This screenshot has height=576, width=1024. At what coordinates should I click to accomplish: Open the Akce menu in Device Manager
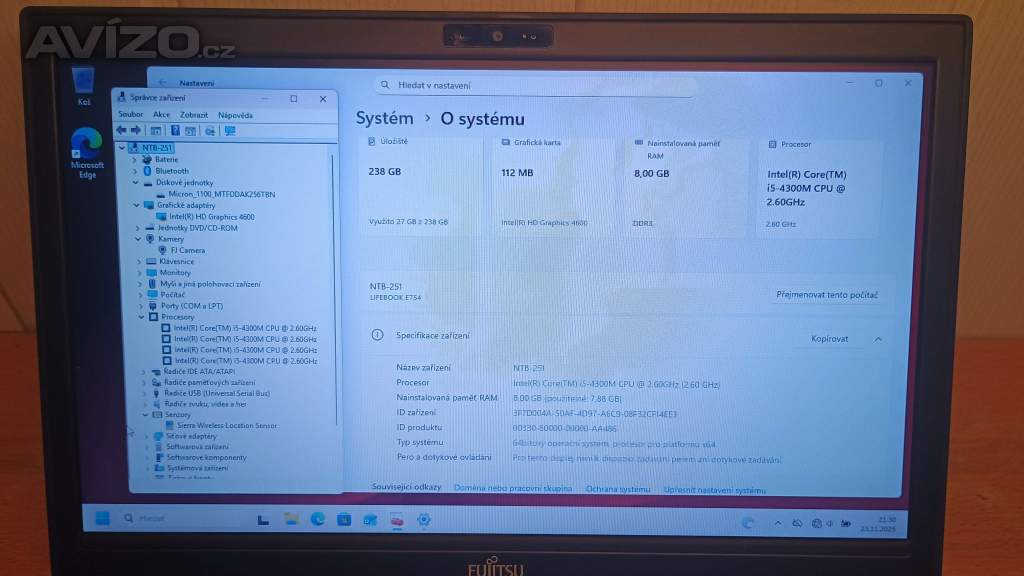click(x=161, y=115)
